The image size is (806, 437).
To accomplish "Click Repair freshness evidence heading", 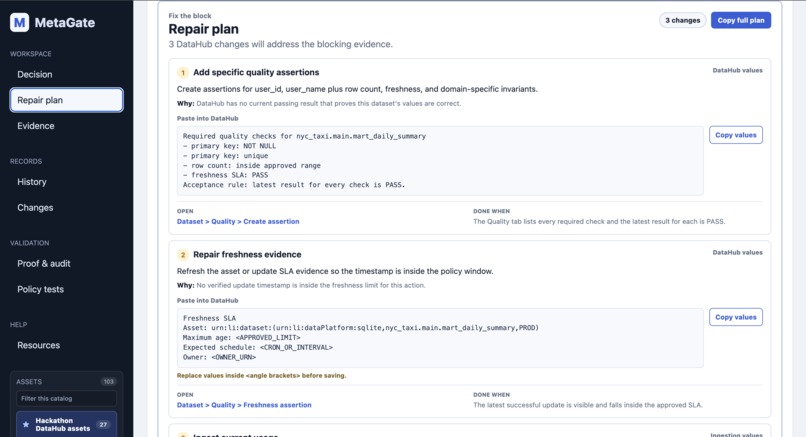I will click(x=247, y=254).
